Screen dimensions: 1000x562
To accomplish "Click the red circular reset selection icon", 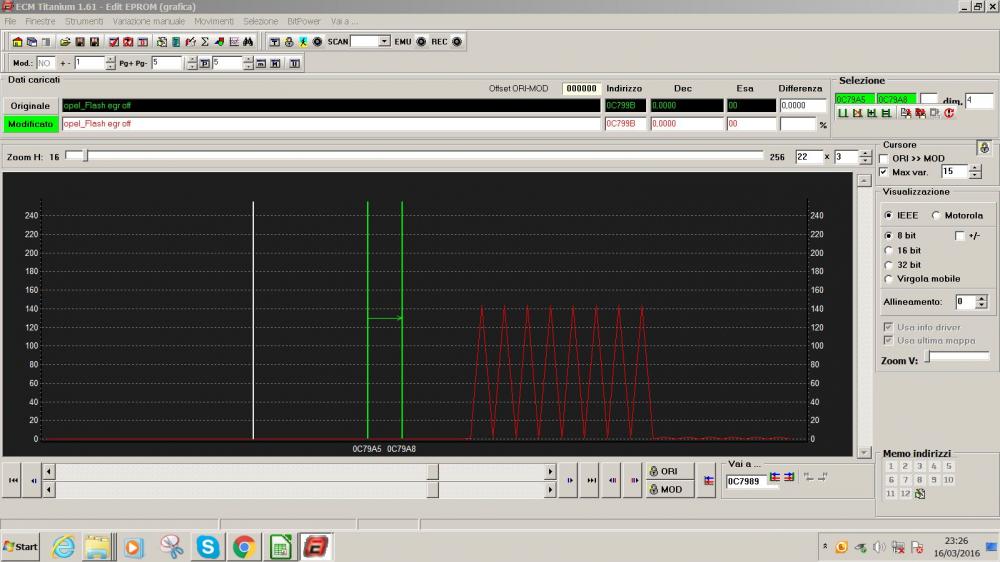I will (948, 113).
